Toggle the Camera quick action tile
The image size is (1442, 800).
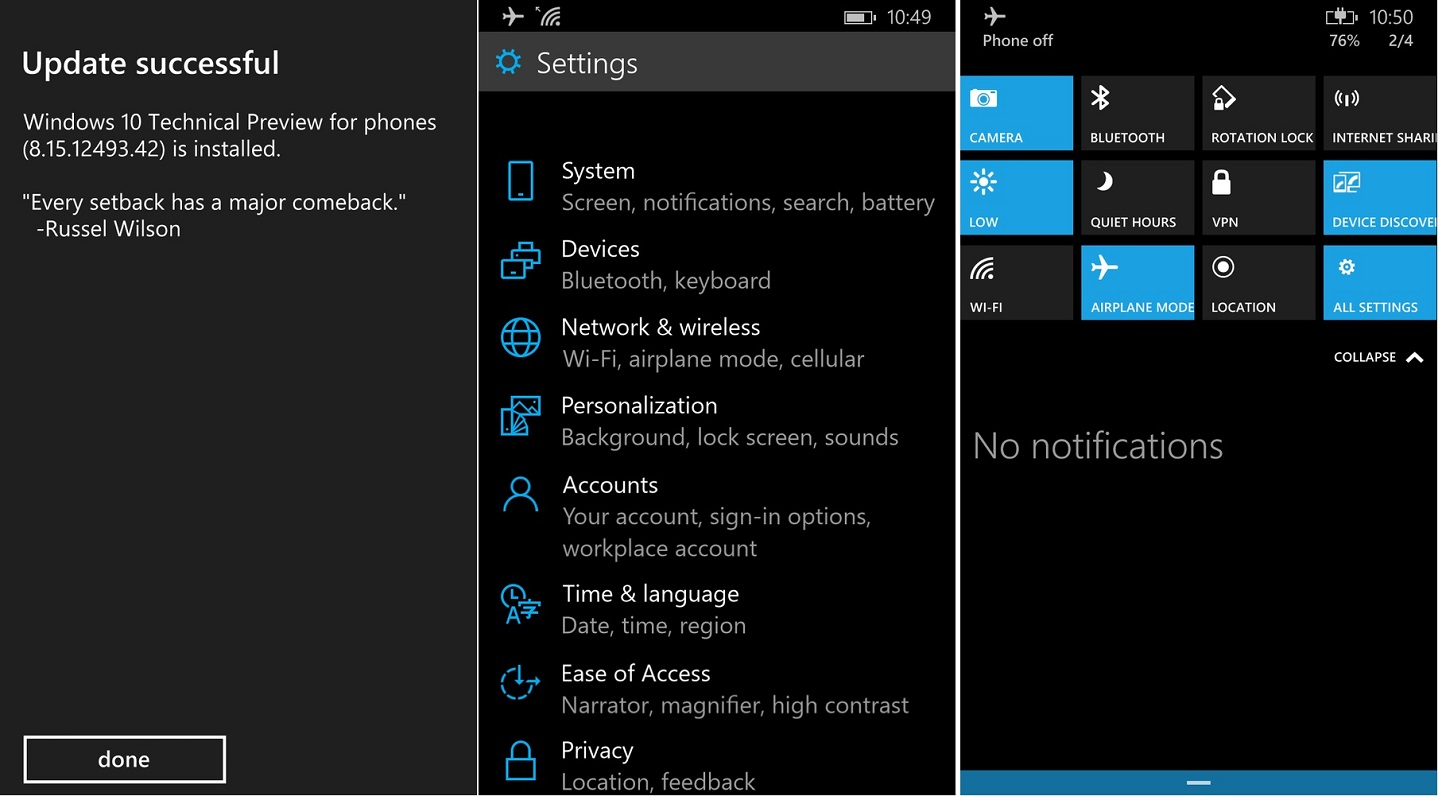click(1017, 113)
